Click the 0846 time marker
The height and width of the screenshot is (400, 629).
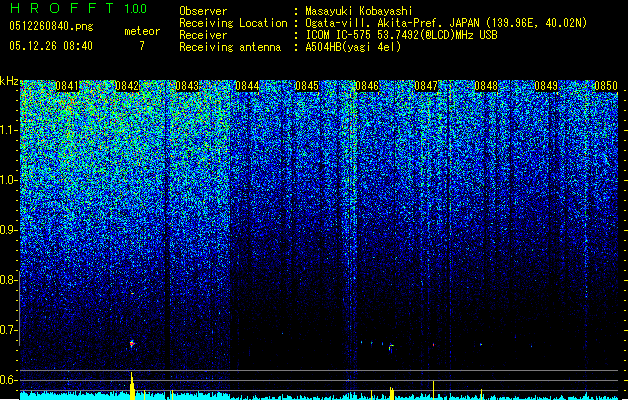(x=367, y=86)
